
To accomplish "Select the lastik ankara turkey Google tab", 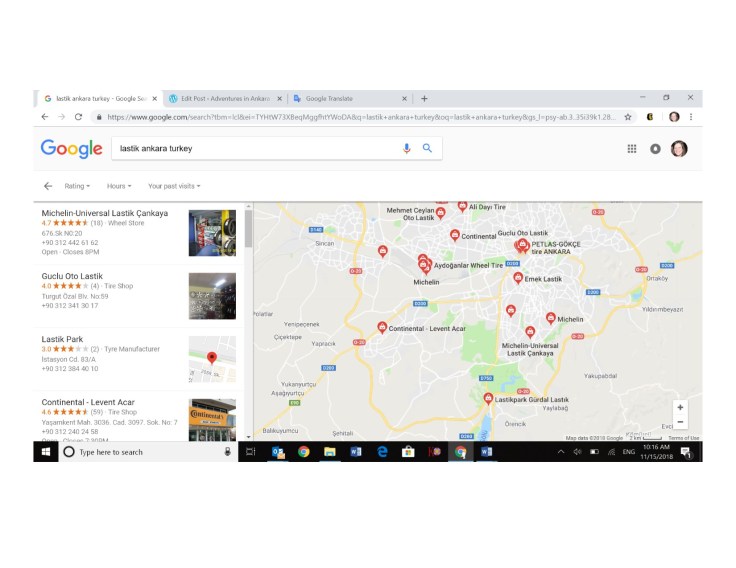I will (101, 99).
